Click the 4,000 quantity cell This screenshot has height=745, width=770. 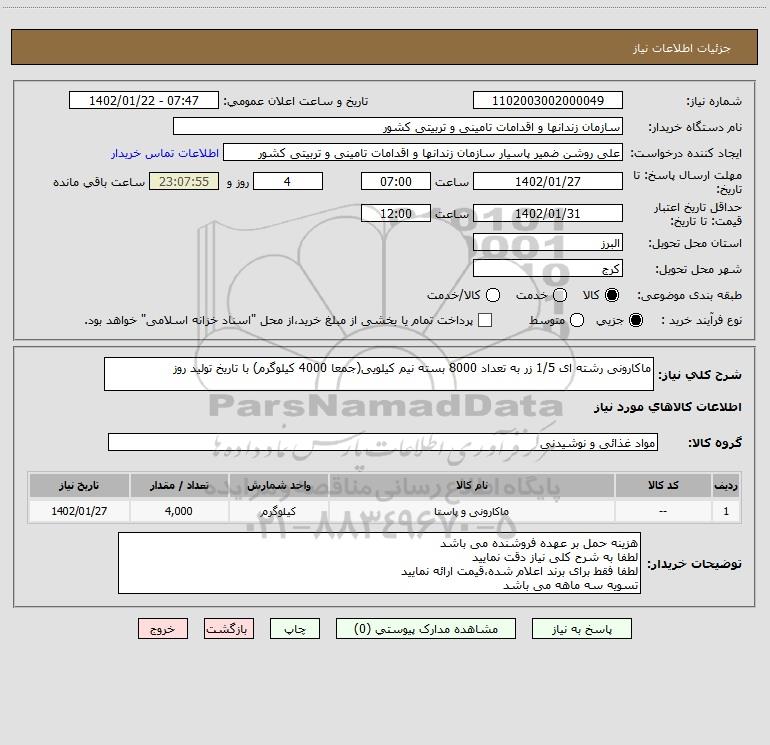tap(179, 511)
